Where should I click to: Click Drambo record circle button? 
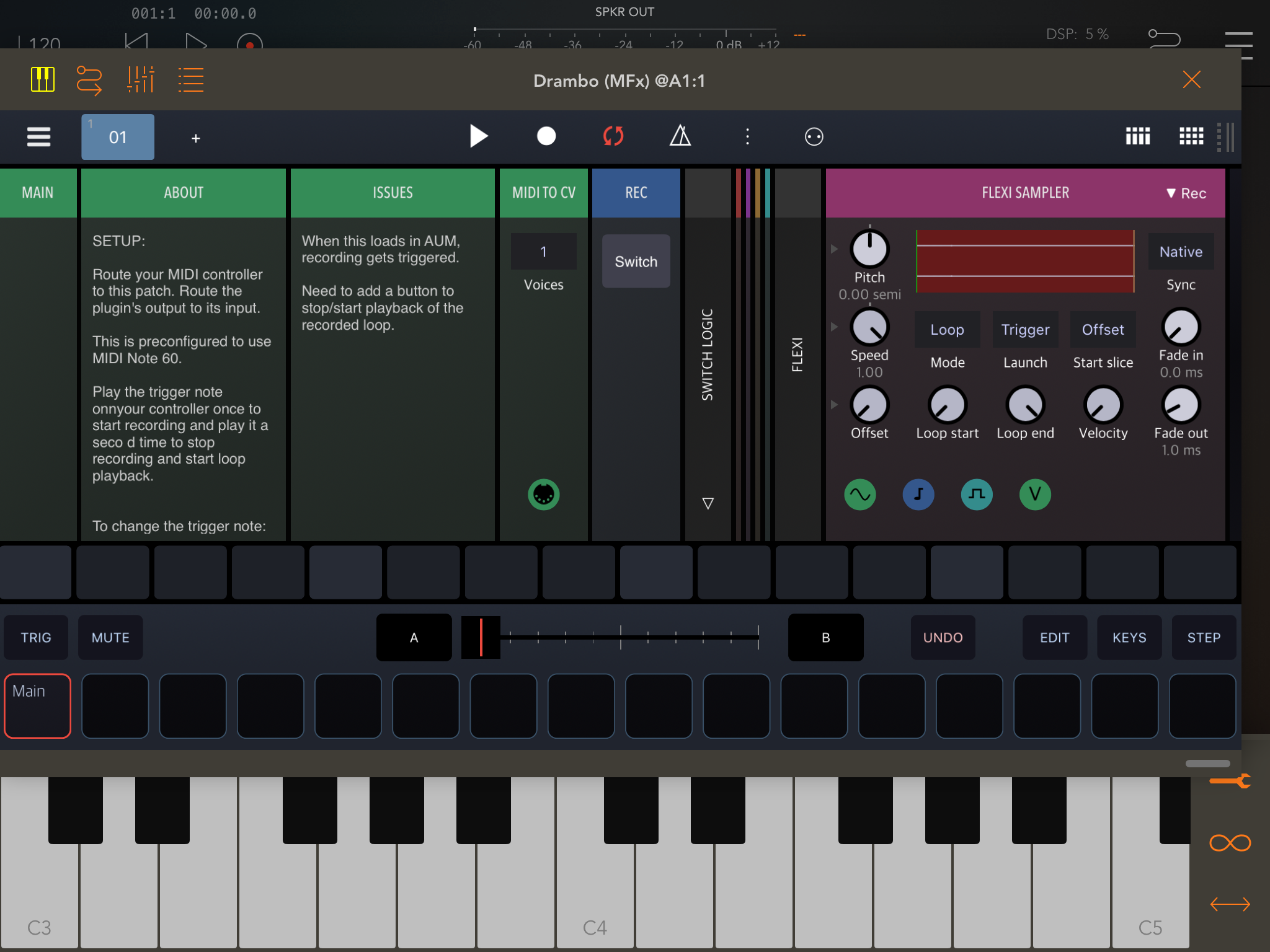click(x=546, y=136)
